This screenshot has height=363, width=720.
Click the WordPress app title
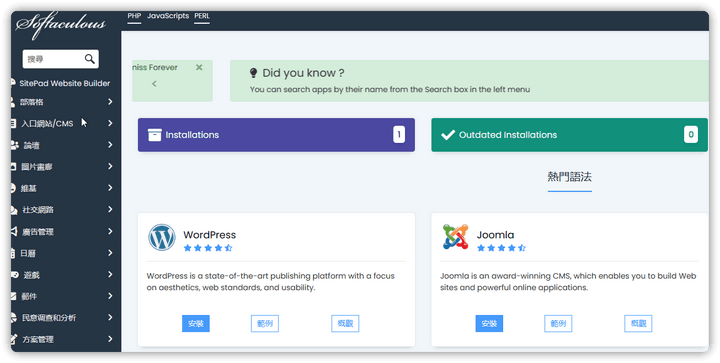click(209, 235)
